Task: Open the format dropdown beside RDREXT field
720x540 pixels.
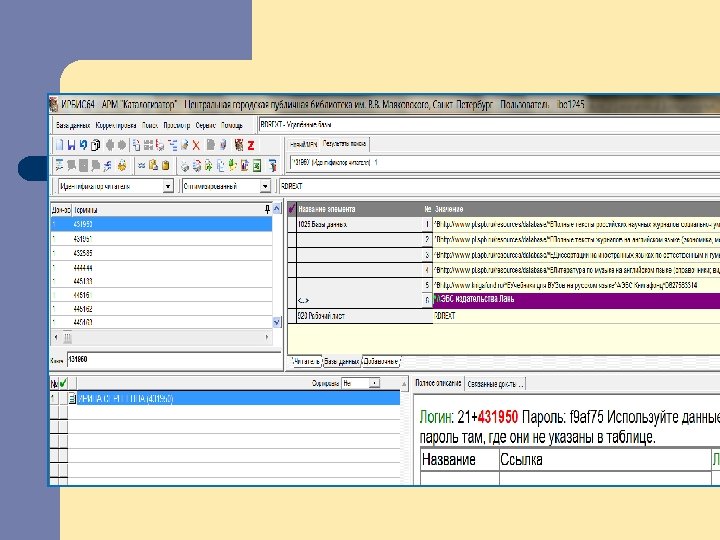Action: coord(265,186)
